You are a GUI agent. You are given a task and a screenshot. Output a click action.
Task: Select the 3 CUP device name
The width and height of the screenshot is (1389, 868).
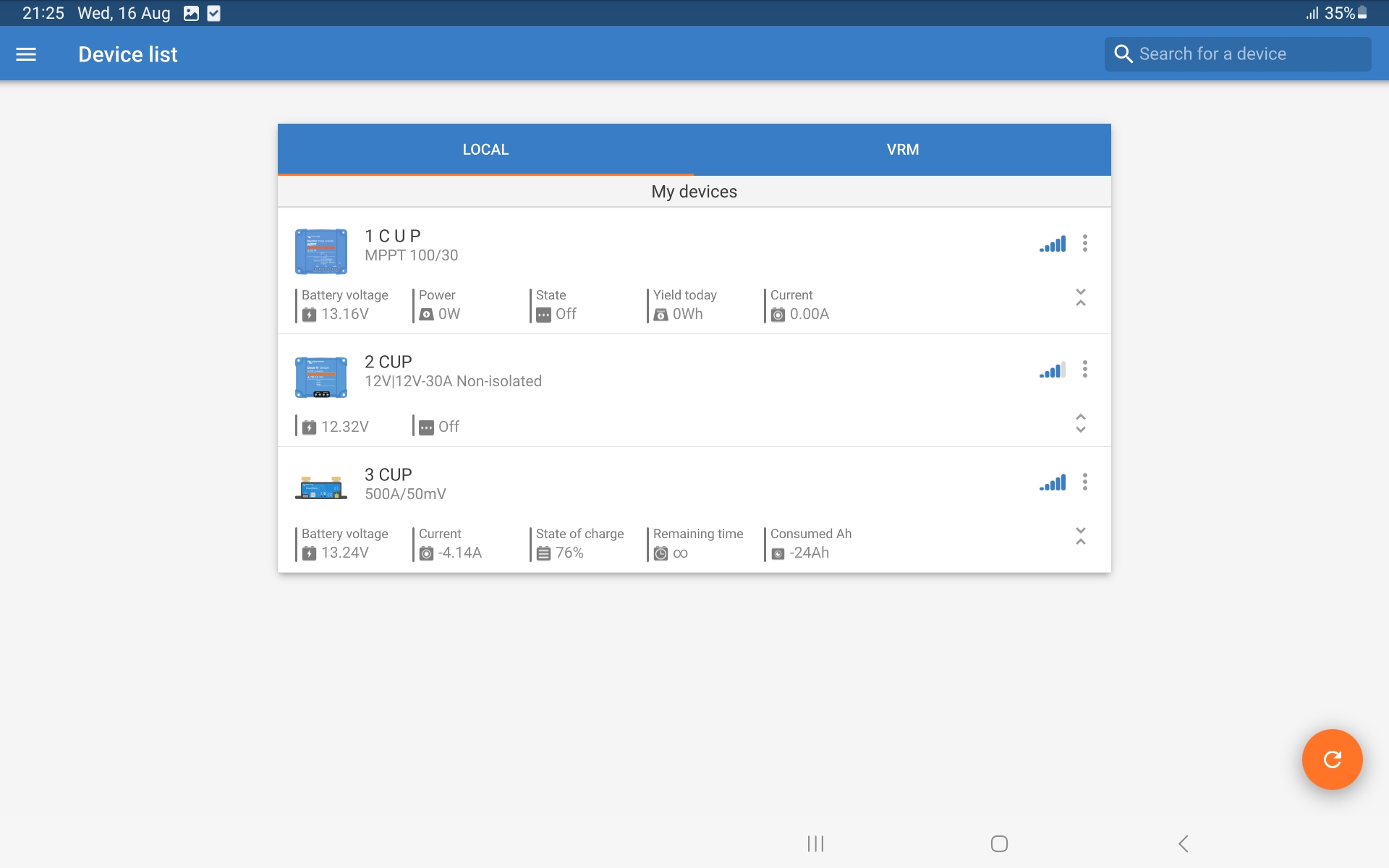pos(388,475)
